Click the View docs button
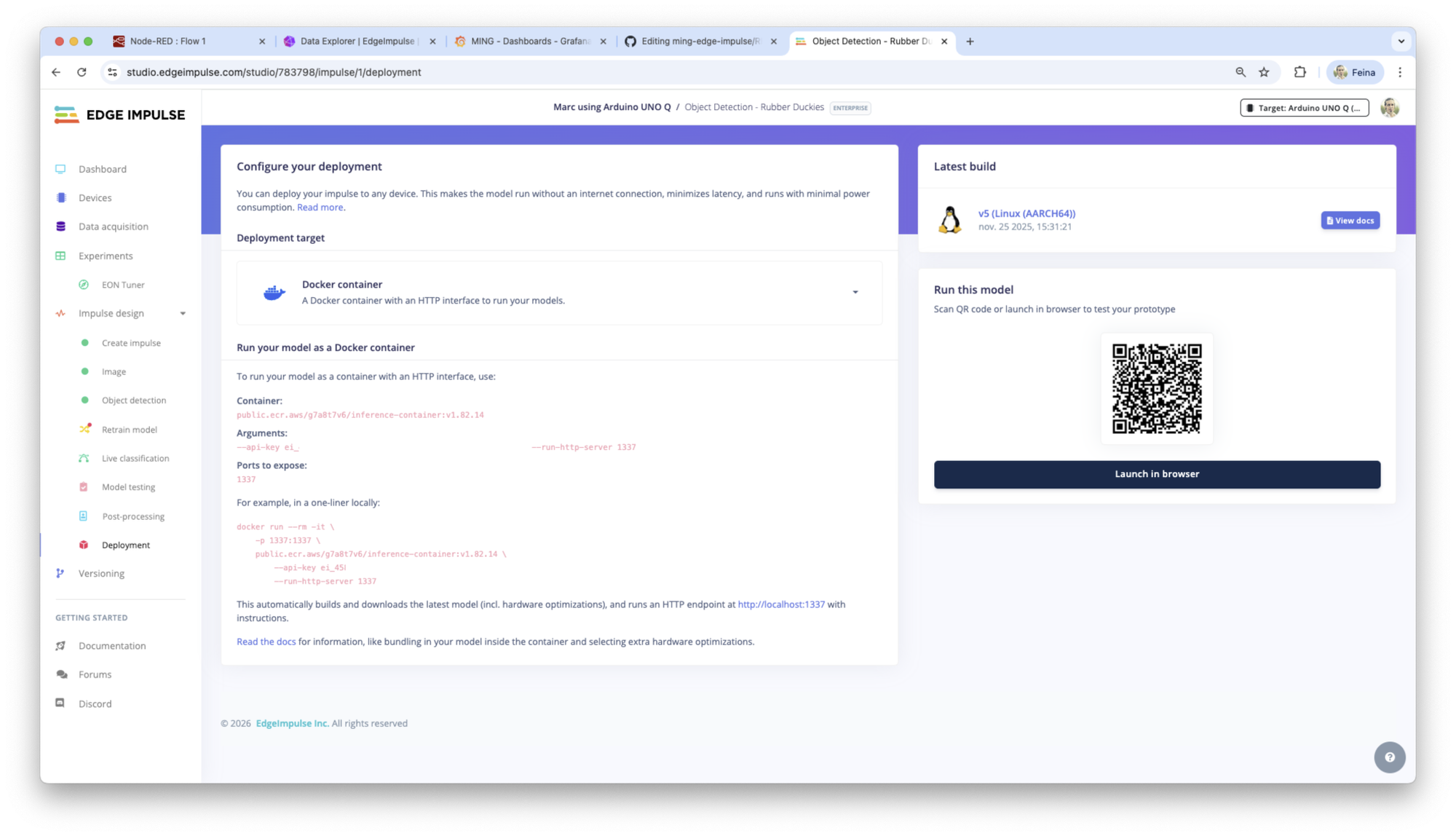 click(x=1350, y=221)
